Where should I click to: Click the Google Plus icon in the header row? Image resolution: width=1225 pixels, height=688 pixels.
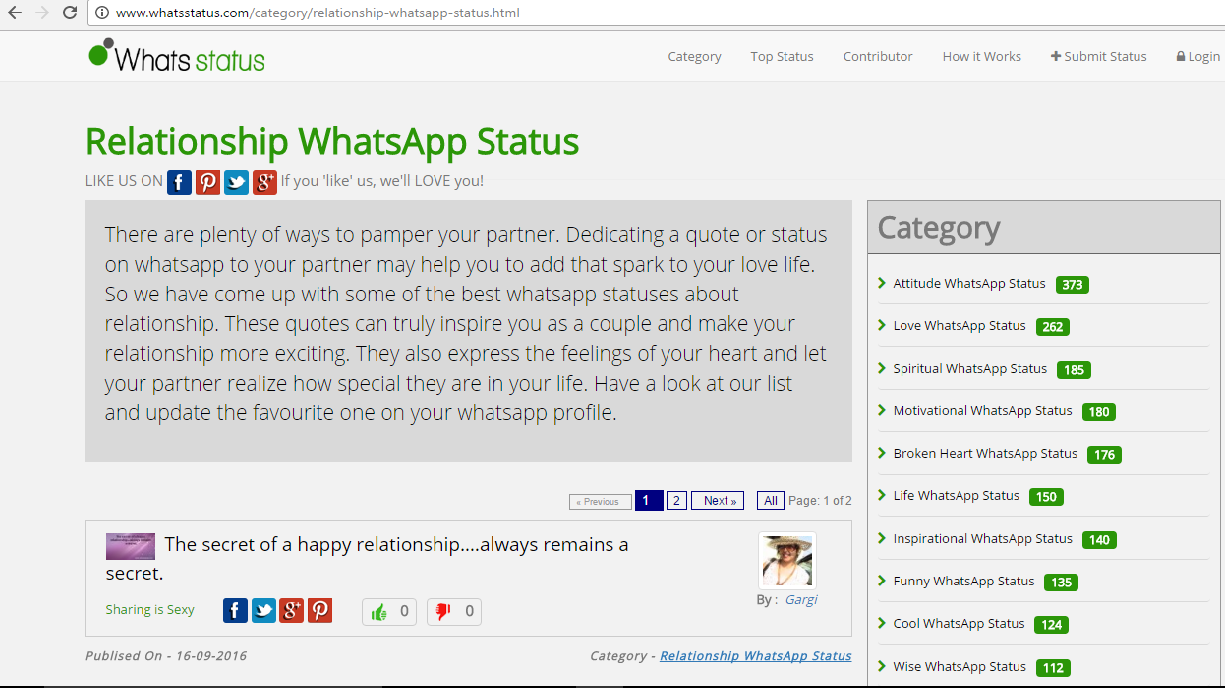[265, 182]
